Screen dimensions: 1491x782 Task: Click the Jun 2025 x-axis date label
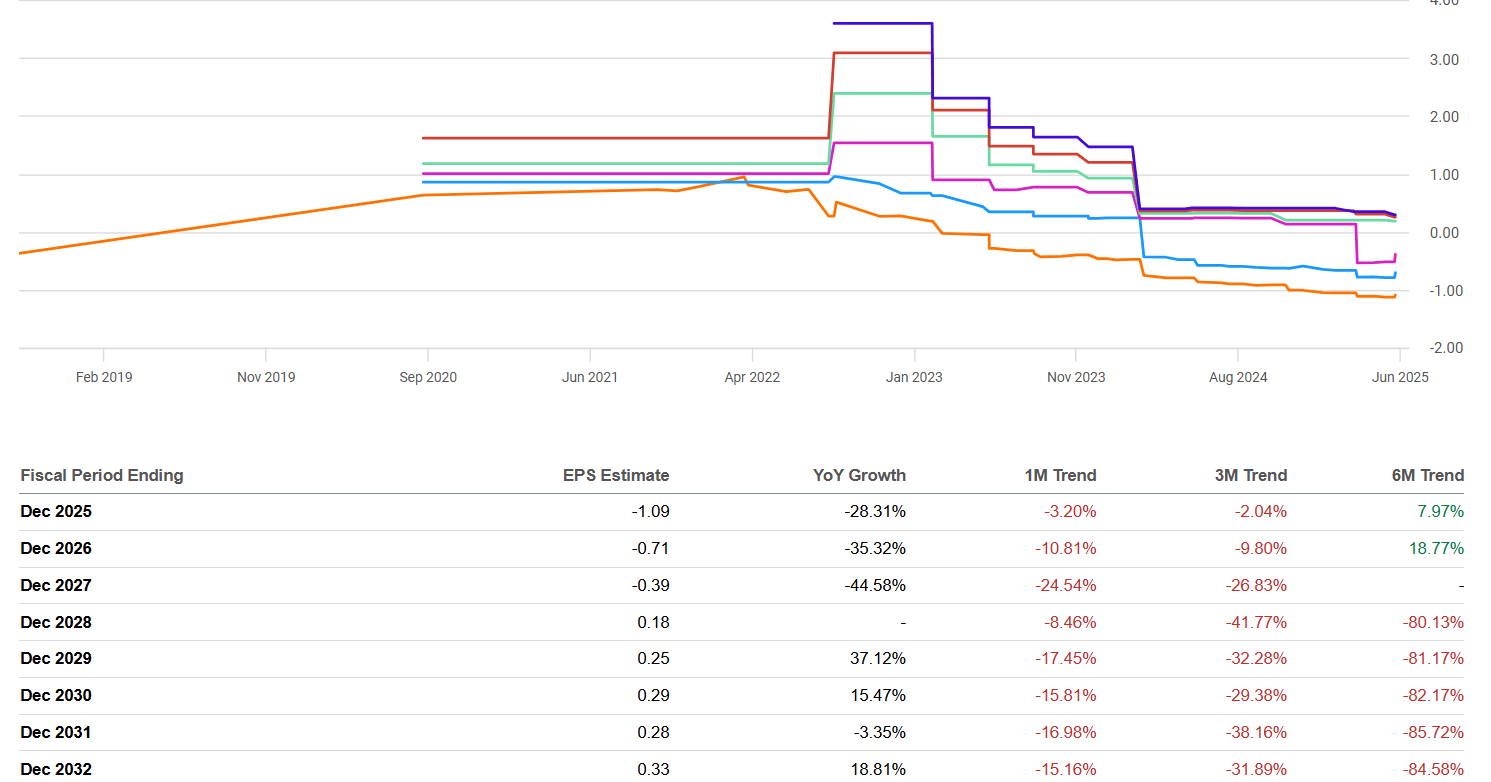(x=1400, y=378)
